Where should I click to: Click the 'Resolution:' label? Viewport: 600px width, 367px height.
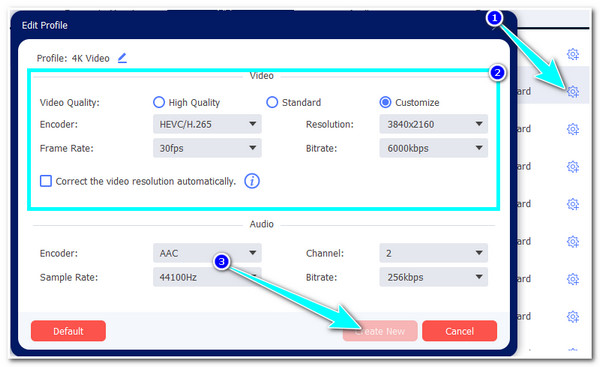click(329, 124)
